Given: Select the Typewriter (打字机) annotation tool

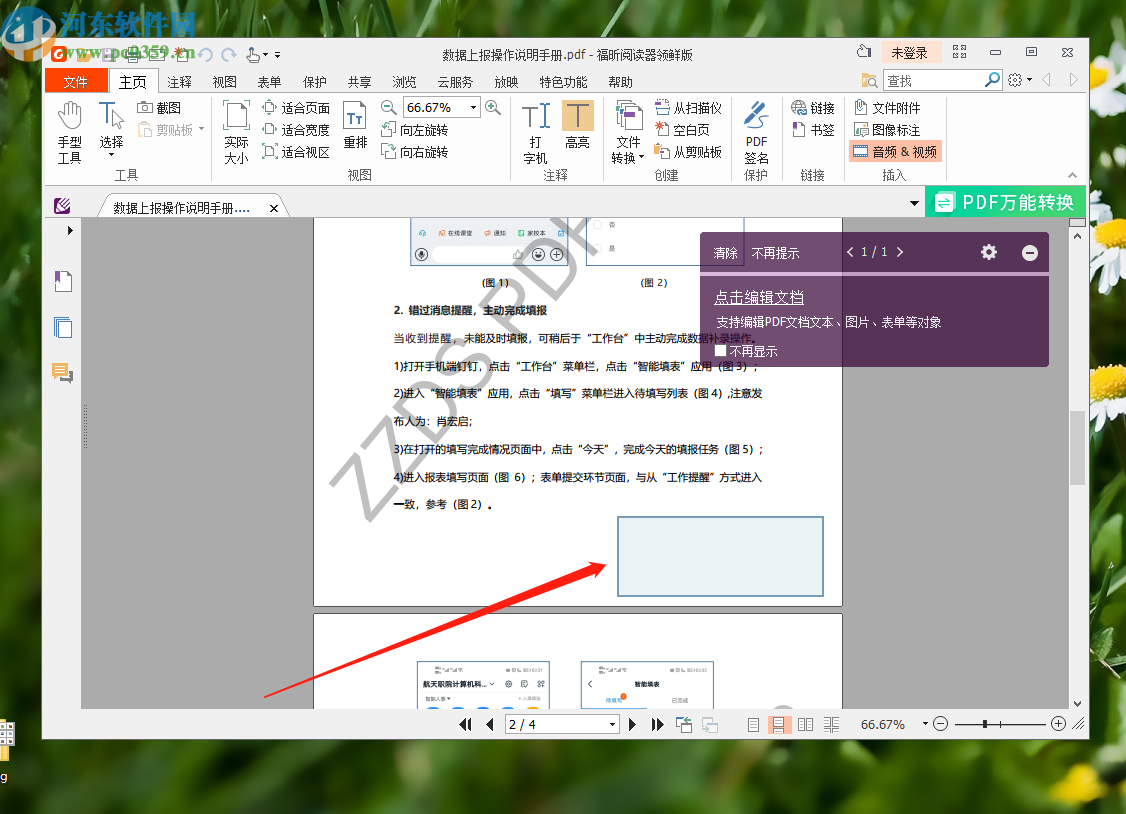Looking at the screenshot, I should tap(536, 131).
